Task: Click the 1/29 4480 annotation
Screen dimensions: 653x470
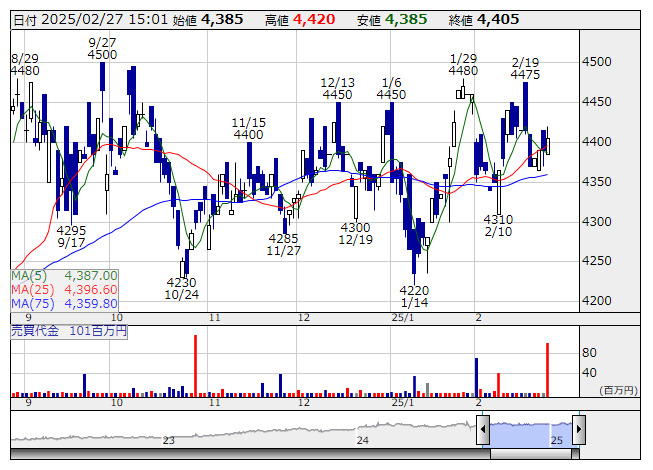Action: [463, 65]
